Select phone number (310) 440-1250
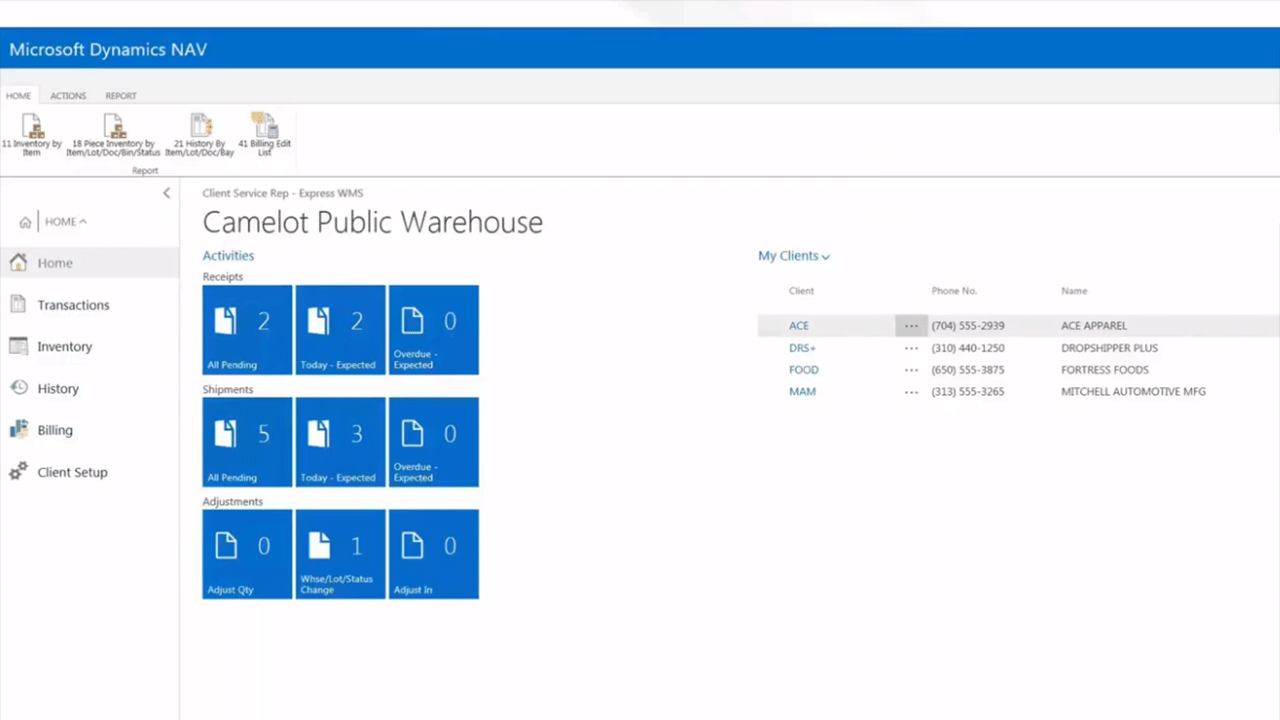 click(968, 348)
